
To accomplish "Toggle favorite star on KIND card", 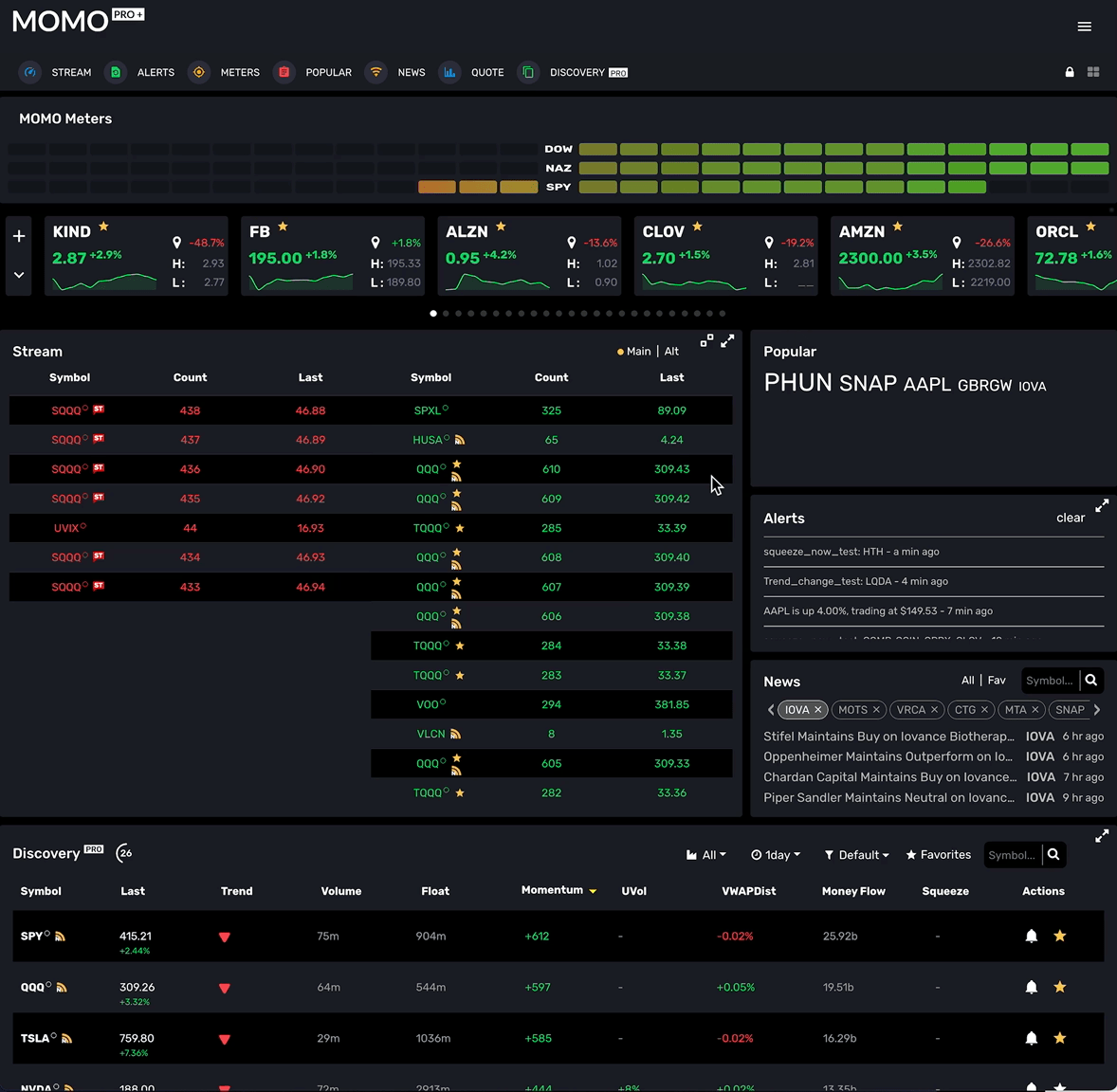I will pyautogui.click(x=104, y=227).
